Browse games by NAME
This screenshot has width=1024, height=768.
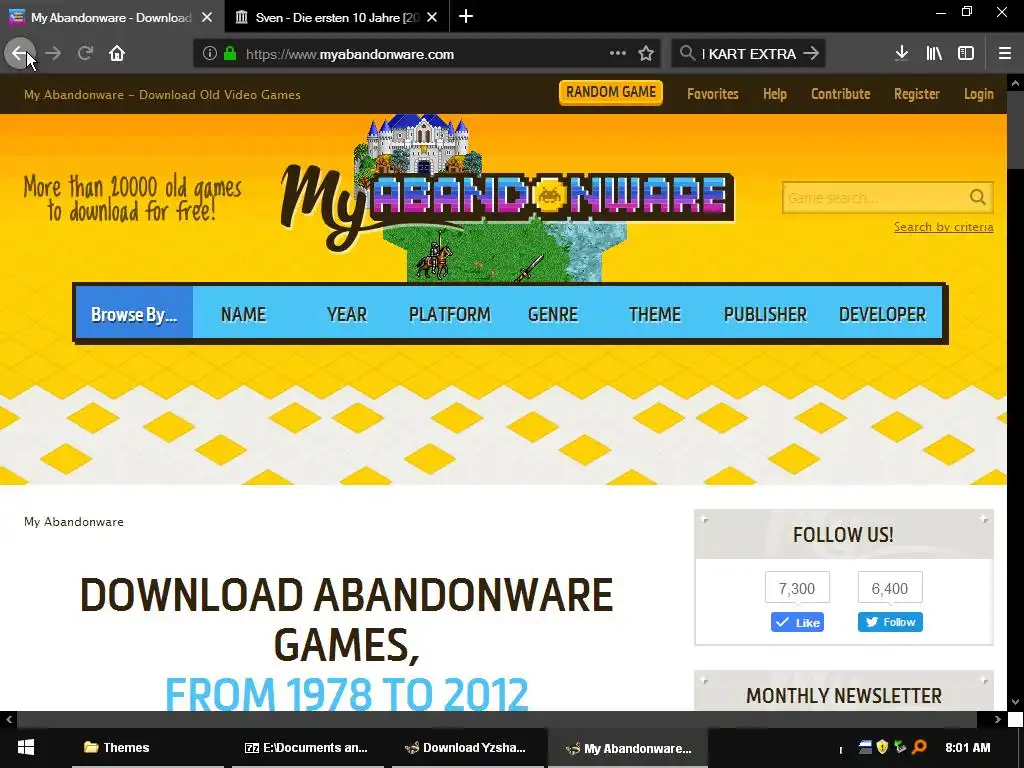tap(244, 314)
